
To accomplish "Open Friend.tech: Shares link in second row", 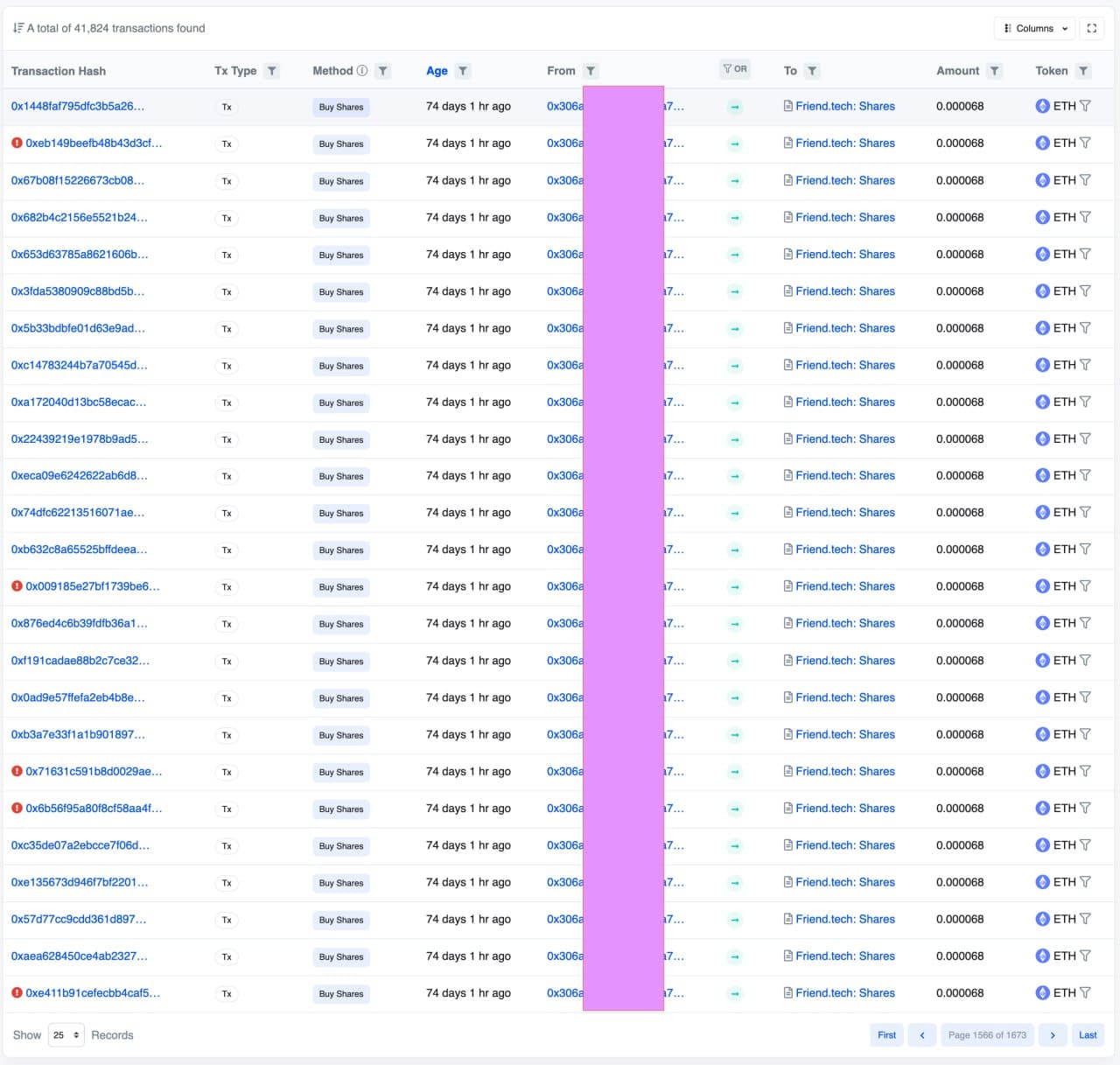I will pos(844,144).
